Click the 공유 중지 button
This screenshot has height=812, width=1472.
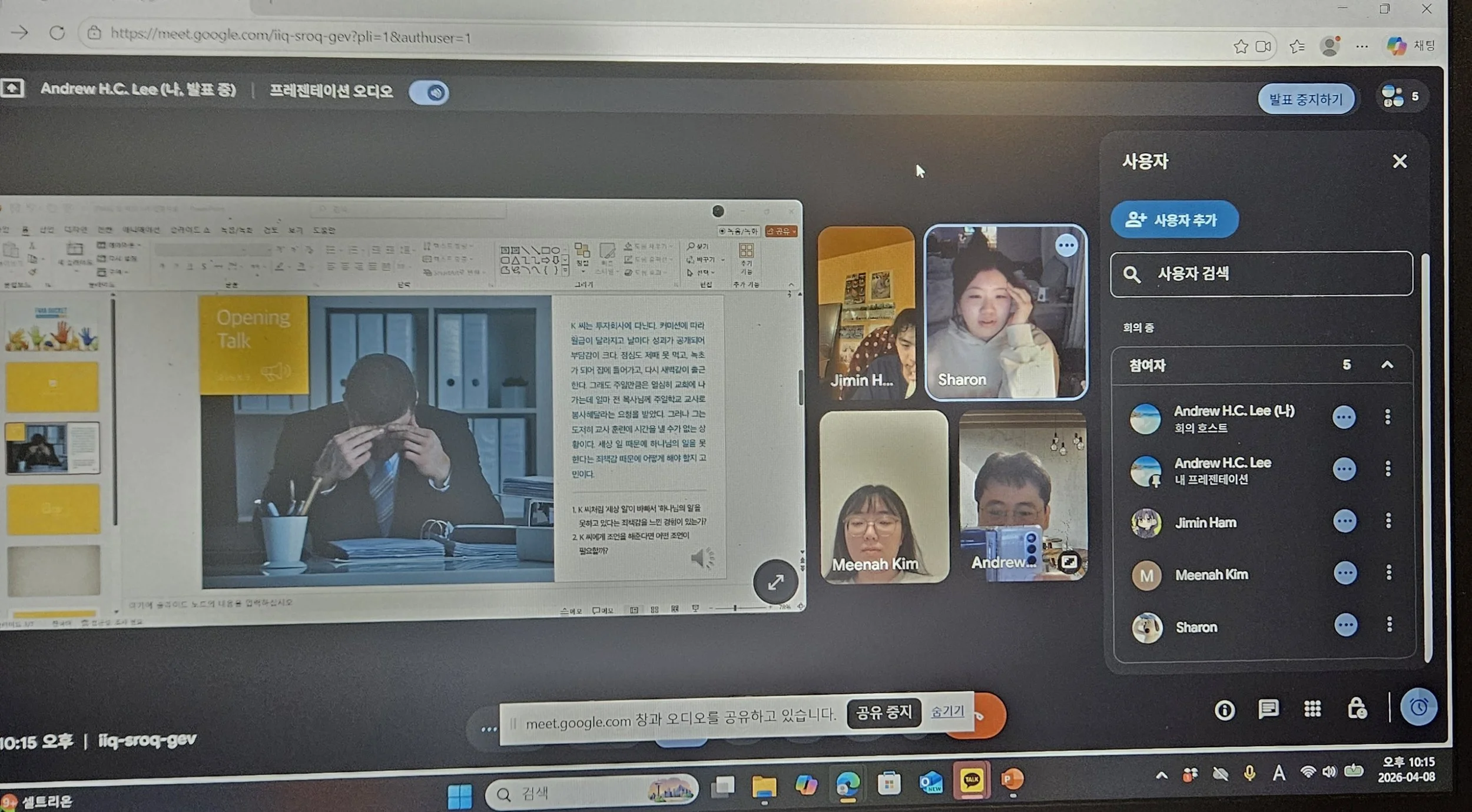click(884, 714)
